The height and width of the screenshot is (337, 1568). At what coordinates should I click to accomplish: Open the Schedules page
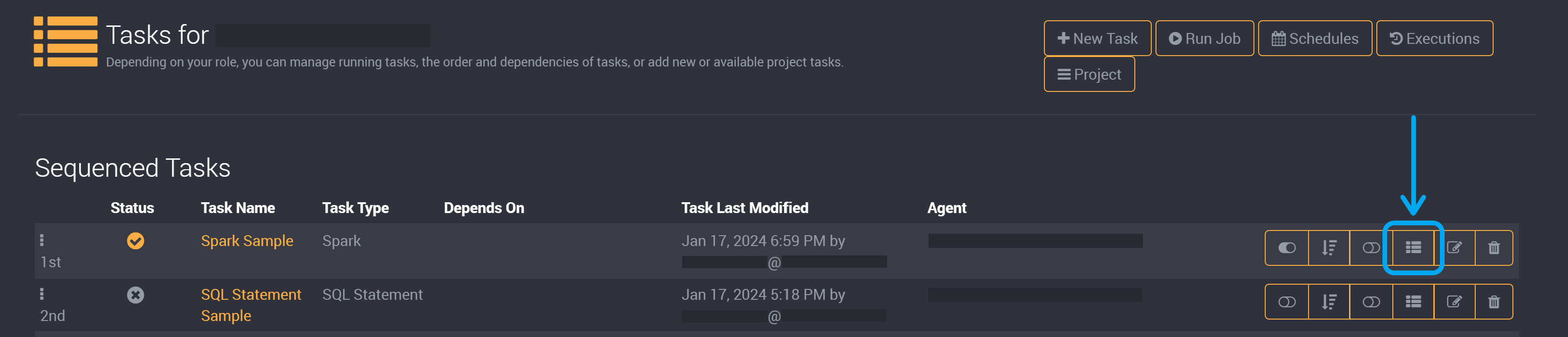click(x=1315, y=38)
